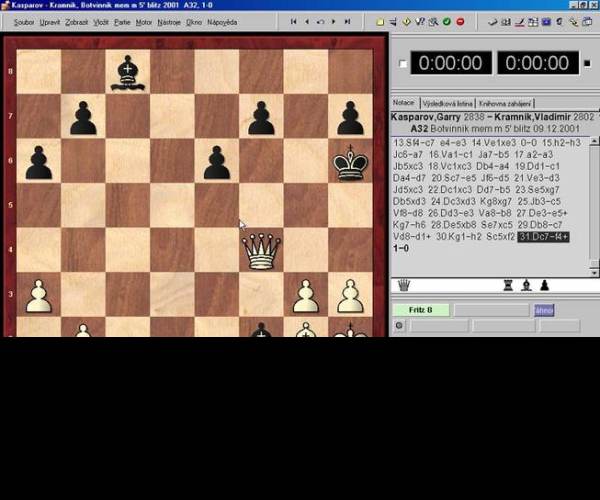This screenshot has height=500, width=600.
Task: Open the Motor menu
Action: pyautogui.click(x=143, y=22)
